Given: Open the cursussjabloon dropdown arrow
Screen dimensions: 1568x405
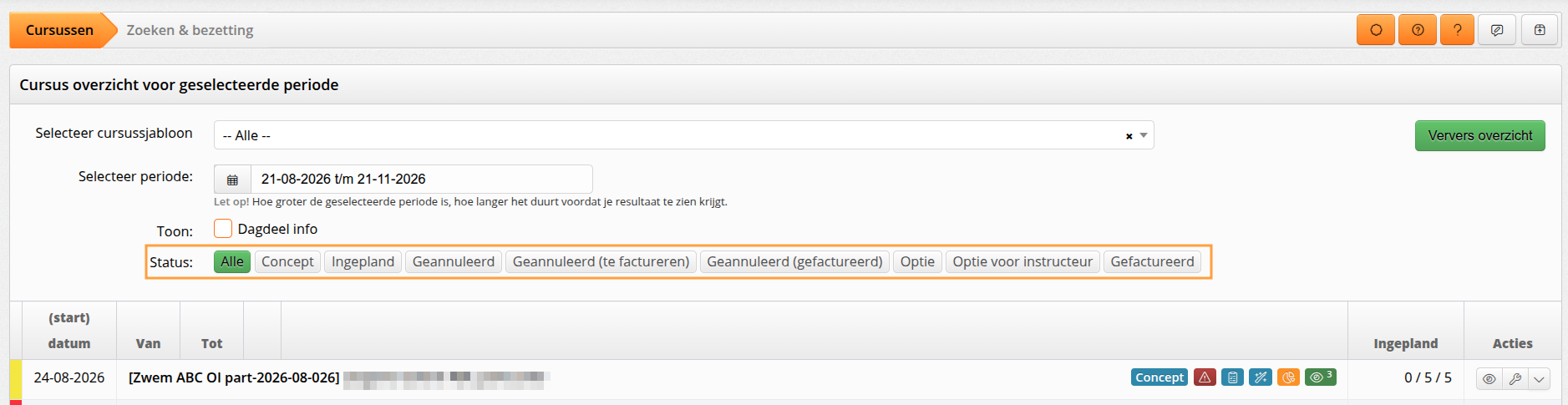Looking at the screenshot, I should [x=1144, y=135].
